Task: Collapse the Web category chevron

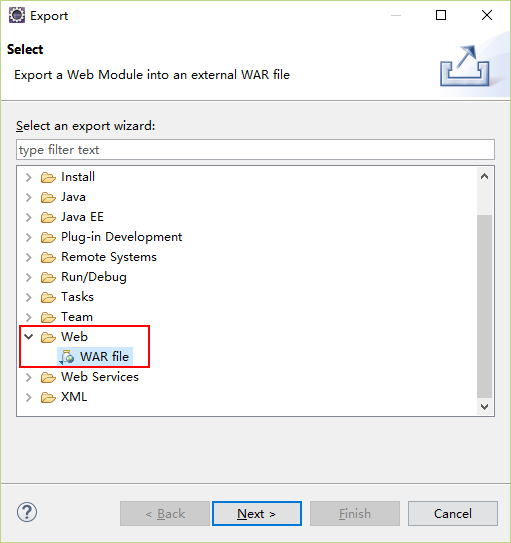Action: click(29, 337)
